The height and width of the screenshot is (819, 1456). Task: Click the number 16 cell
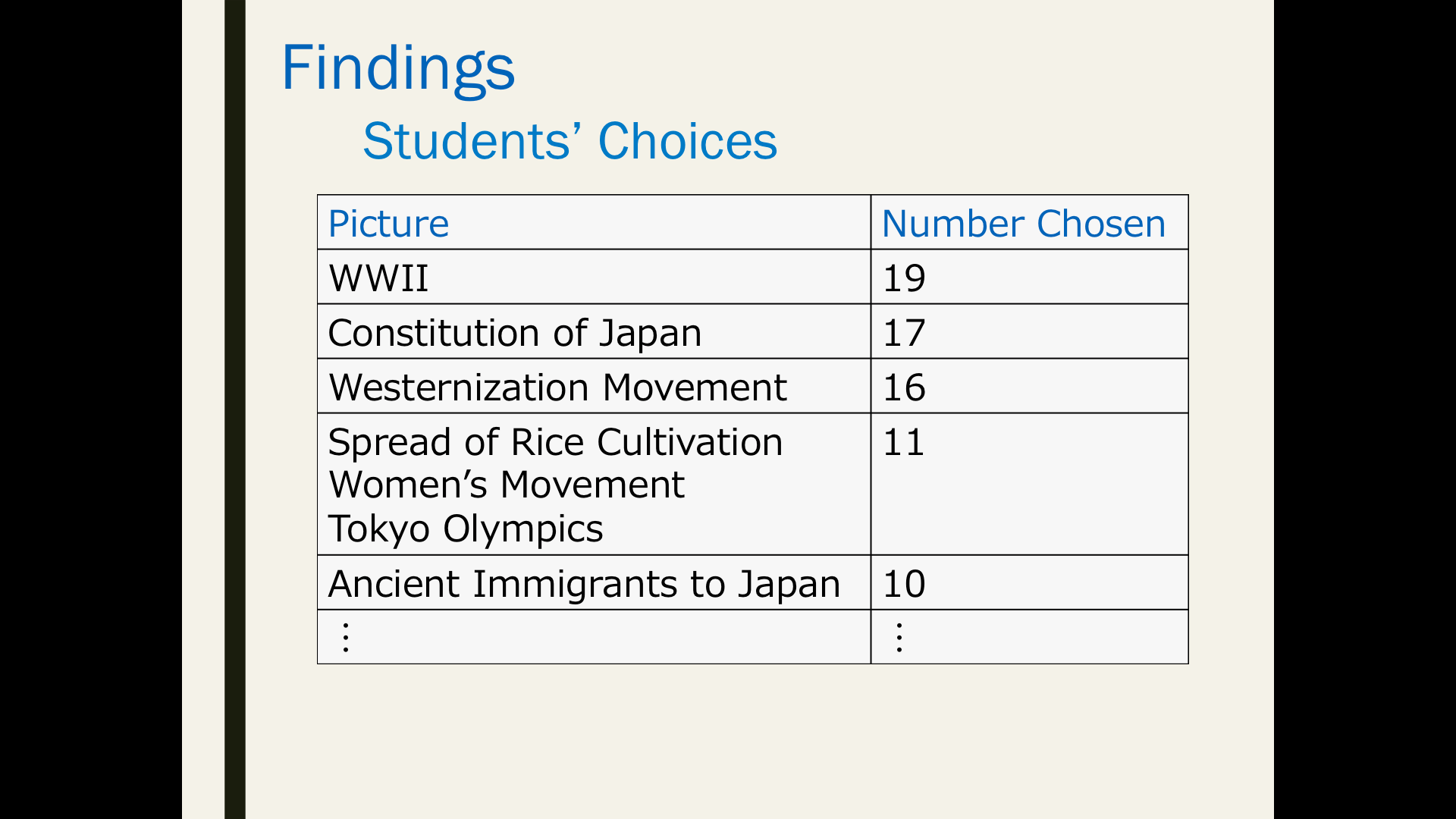(1029, 387)
